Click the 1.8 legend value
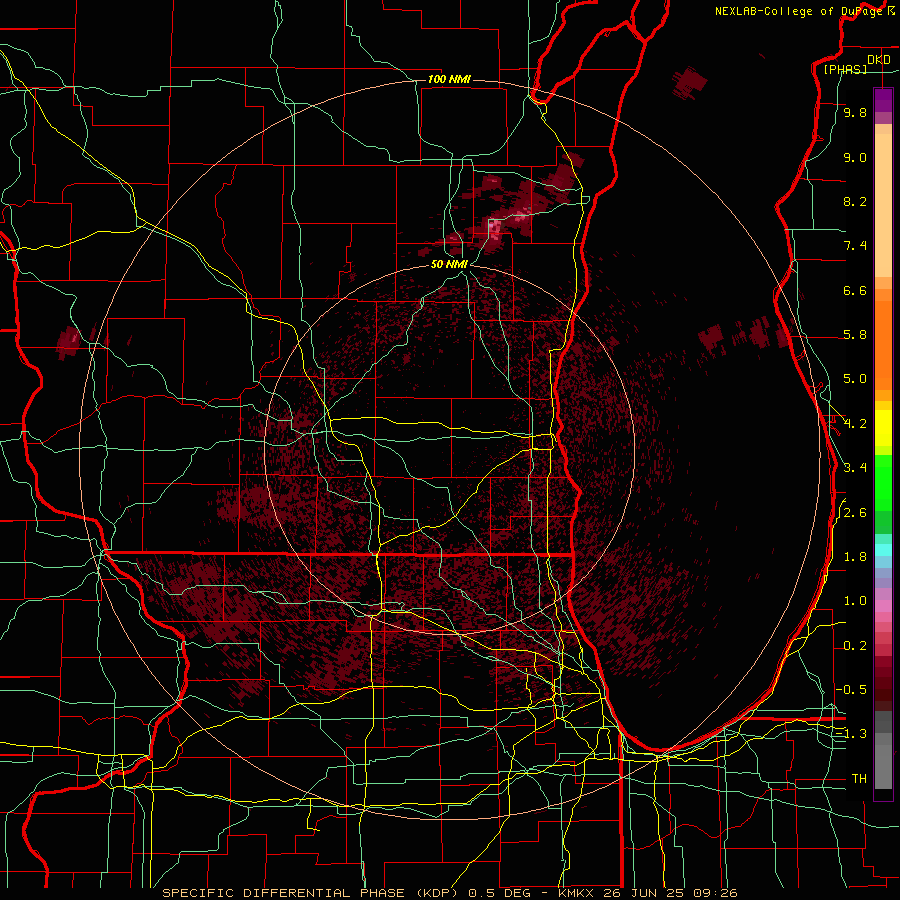This screenshot has width=900, height=900. [855, 557]
